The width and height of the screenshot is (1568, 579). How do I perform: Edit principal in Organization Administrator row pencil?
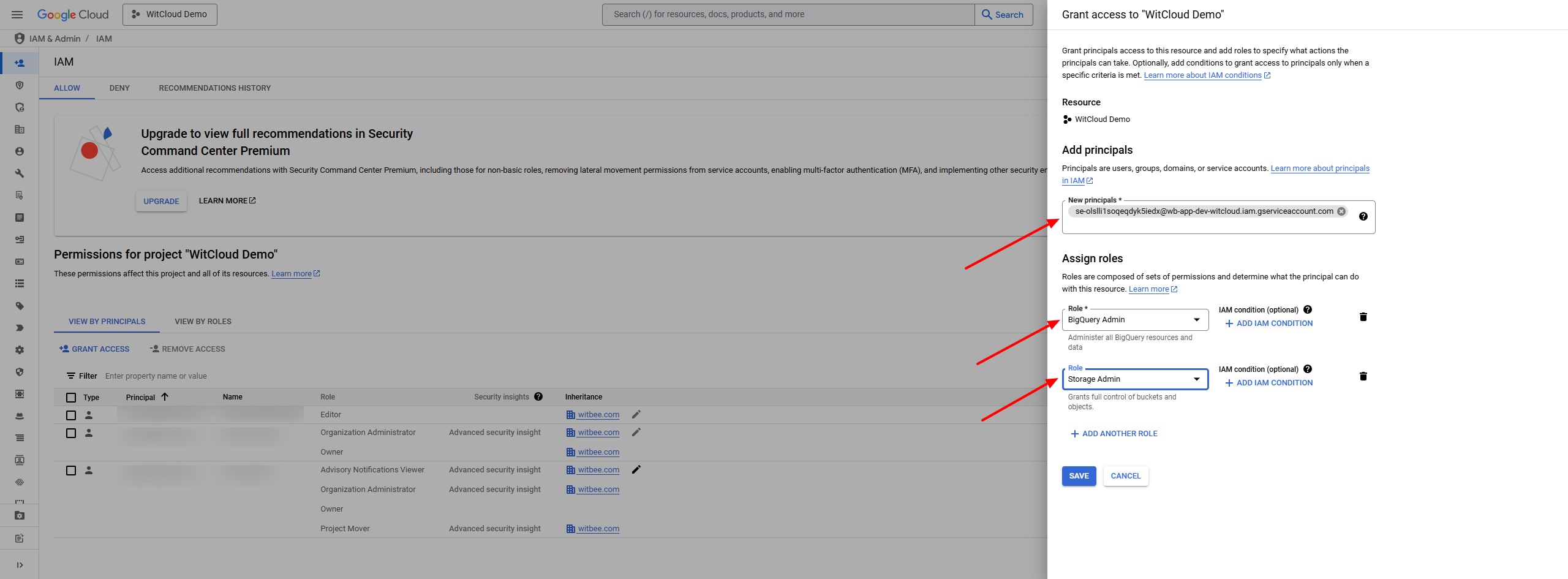636,432
